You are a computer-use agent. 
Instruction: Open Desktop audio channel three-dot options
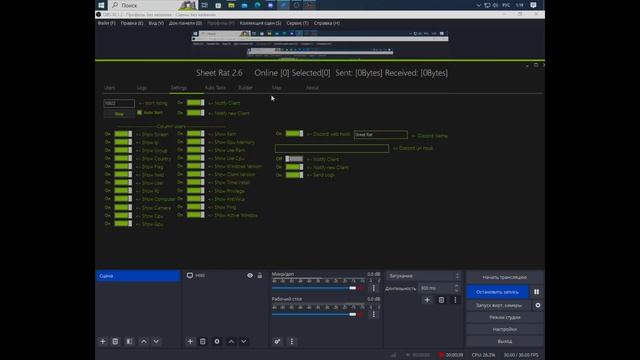373,314
